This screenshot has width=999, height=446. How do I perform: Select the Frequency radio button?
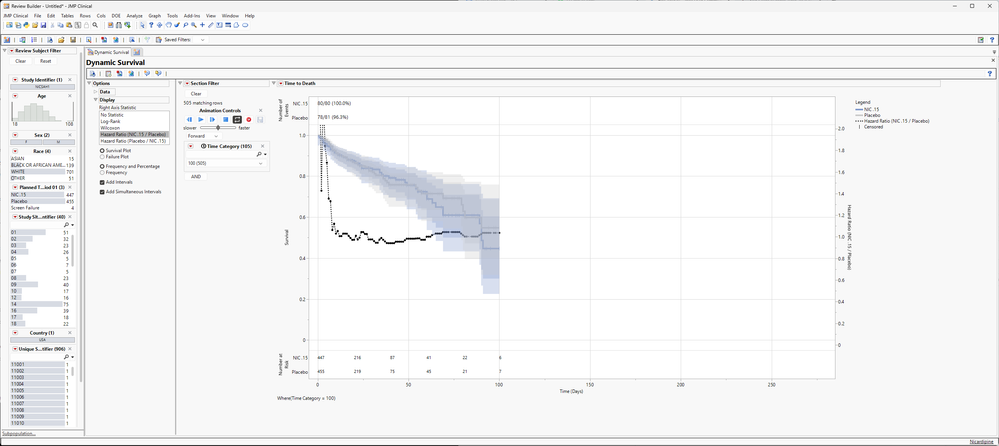point(102,172)
